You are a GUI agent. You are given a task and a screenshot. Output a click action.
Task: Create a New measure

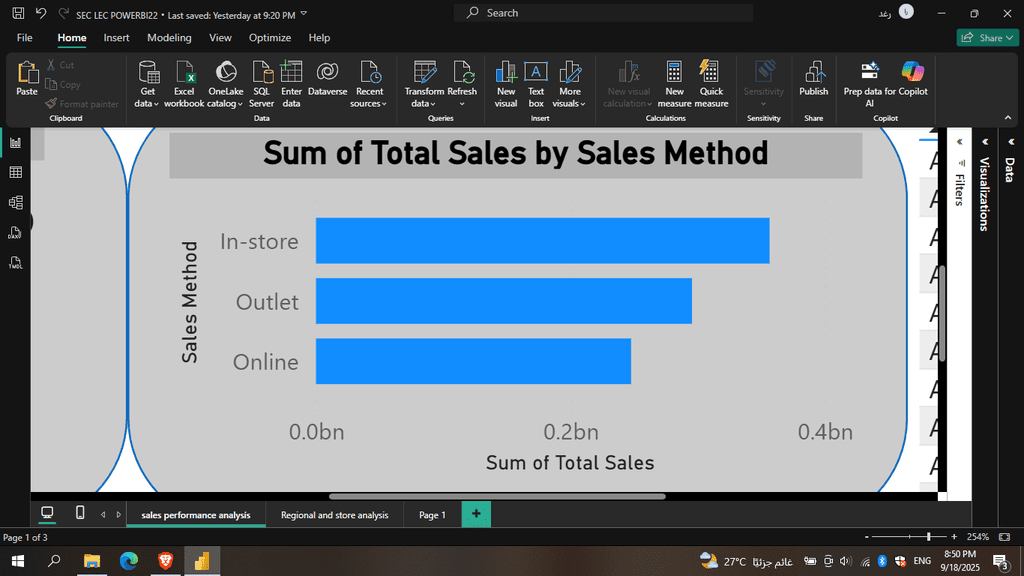674,73
